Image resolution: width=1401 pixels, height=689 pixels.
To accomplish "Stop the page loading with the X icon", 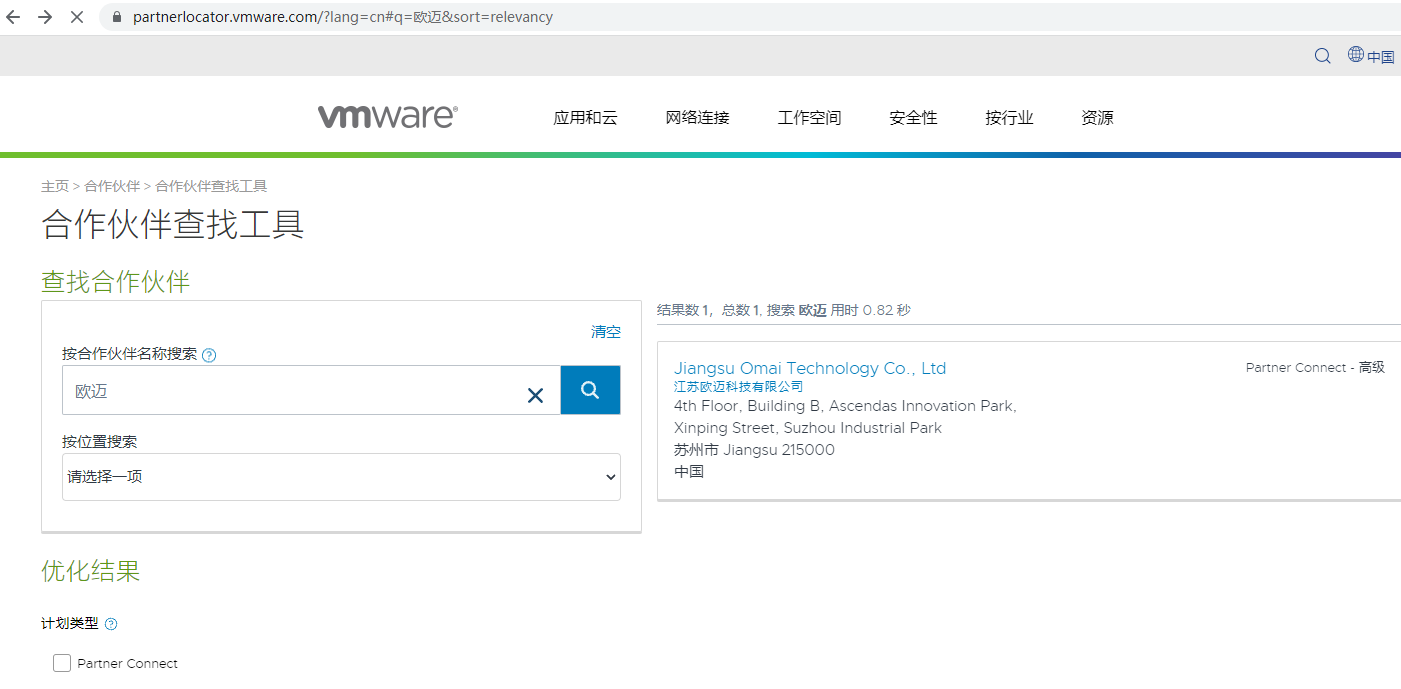I will coord(77,17).
